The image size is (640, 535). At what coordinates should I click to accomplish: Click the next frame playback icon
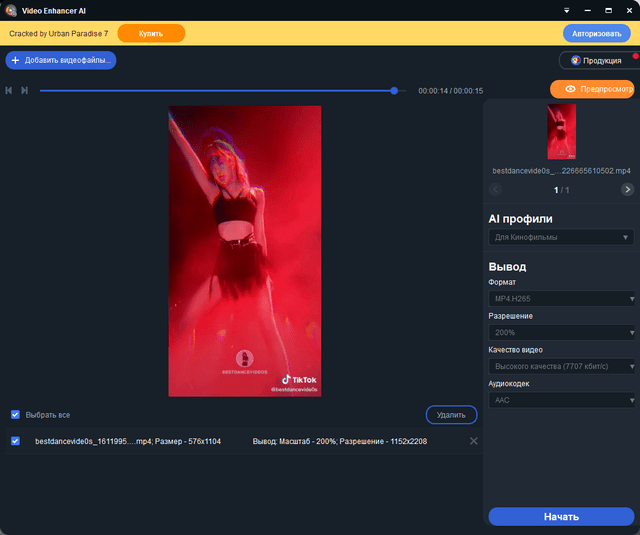(24, 91)
